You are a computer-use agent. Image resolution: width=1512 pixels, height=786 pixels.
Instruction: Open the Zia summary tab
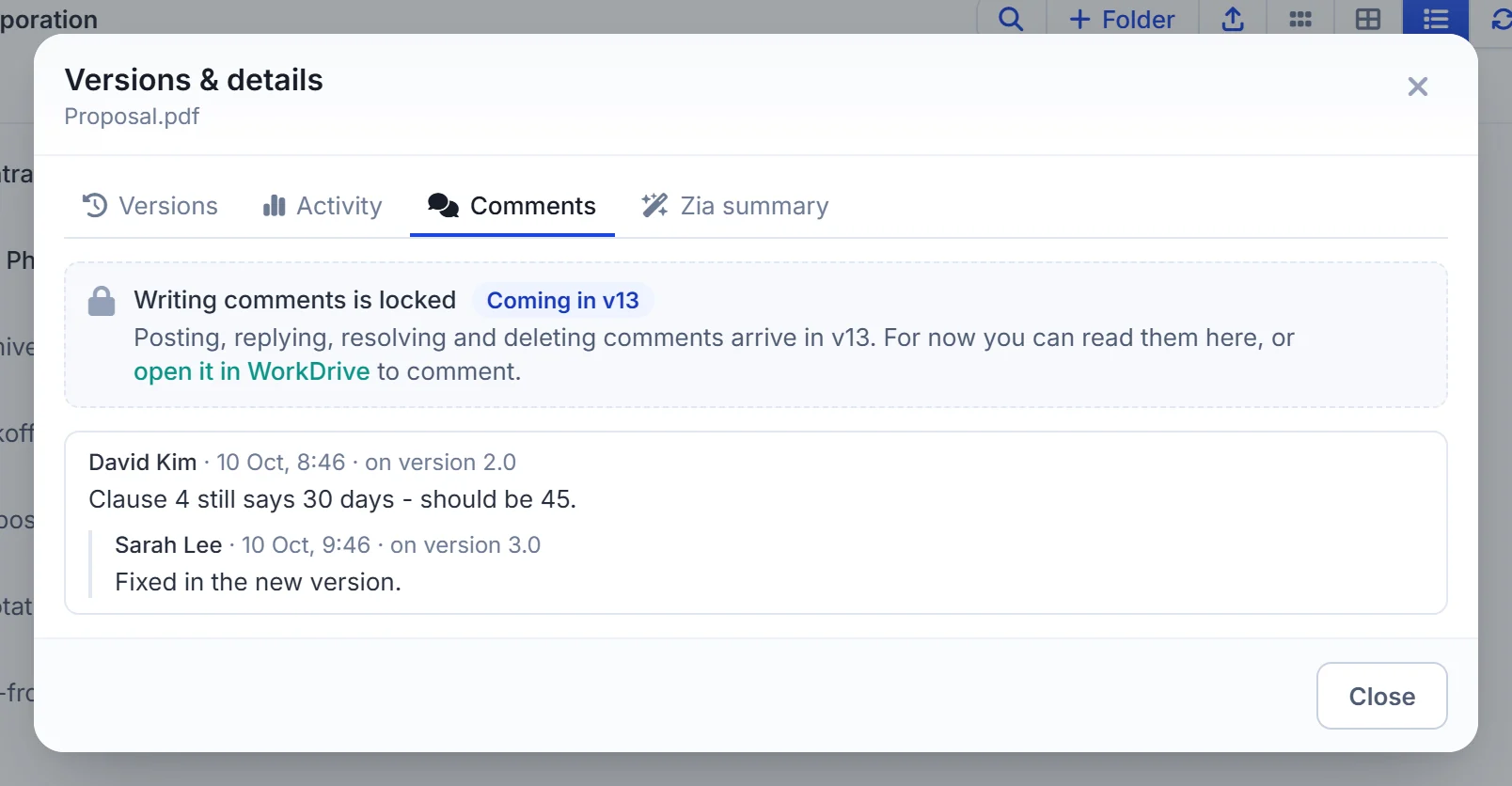tap(735, 206)
